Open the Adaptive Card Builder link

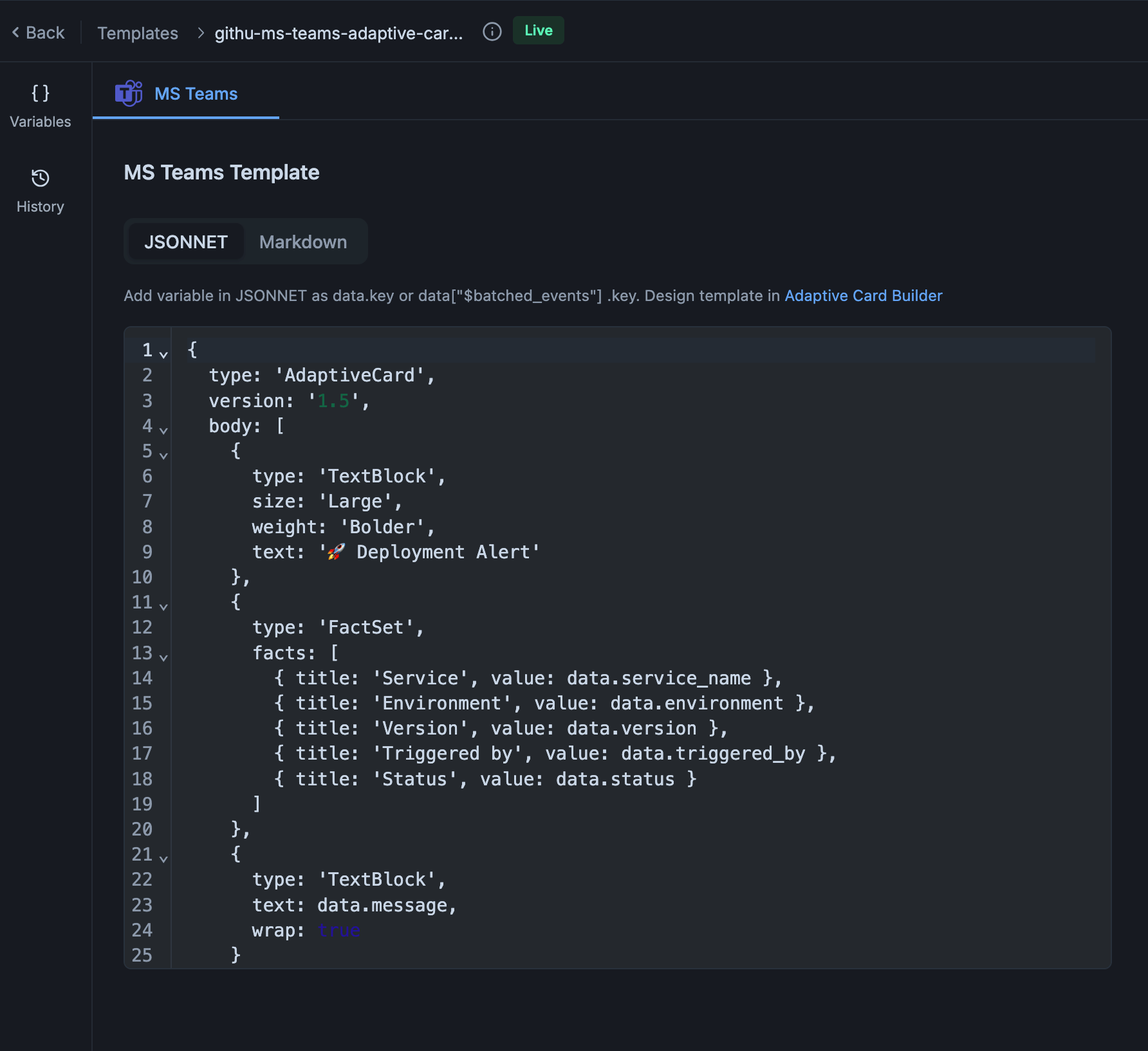pyautogui.click(x=864, y=296)
